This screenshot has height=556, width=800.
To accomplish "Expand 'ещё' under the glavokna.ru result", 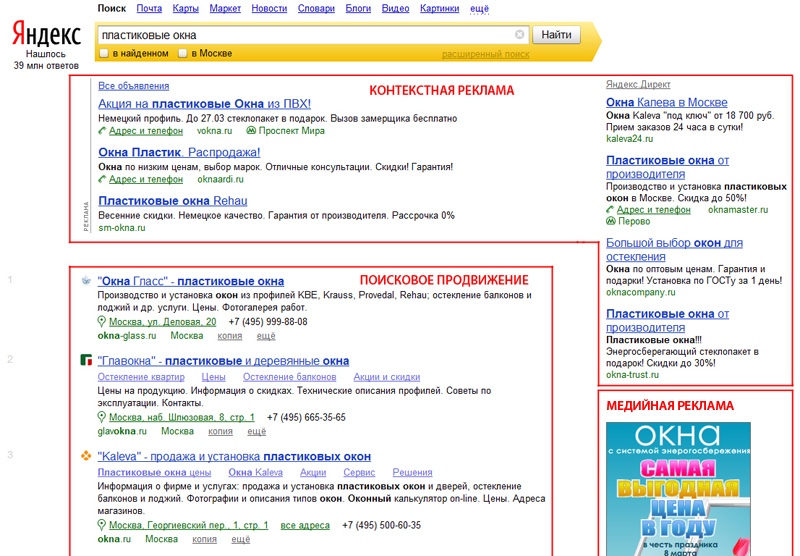I will (257, 431).
